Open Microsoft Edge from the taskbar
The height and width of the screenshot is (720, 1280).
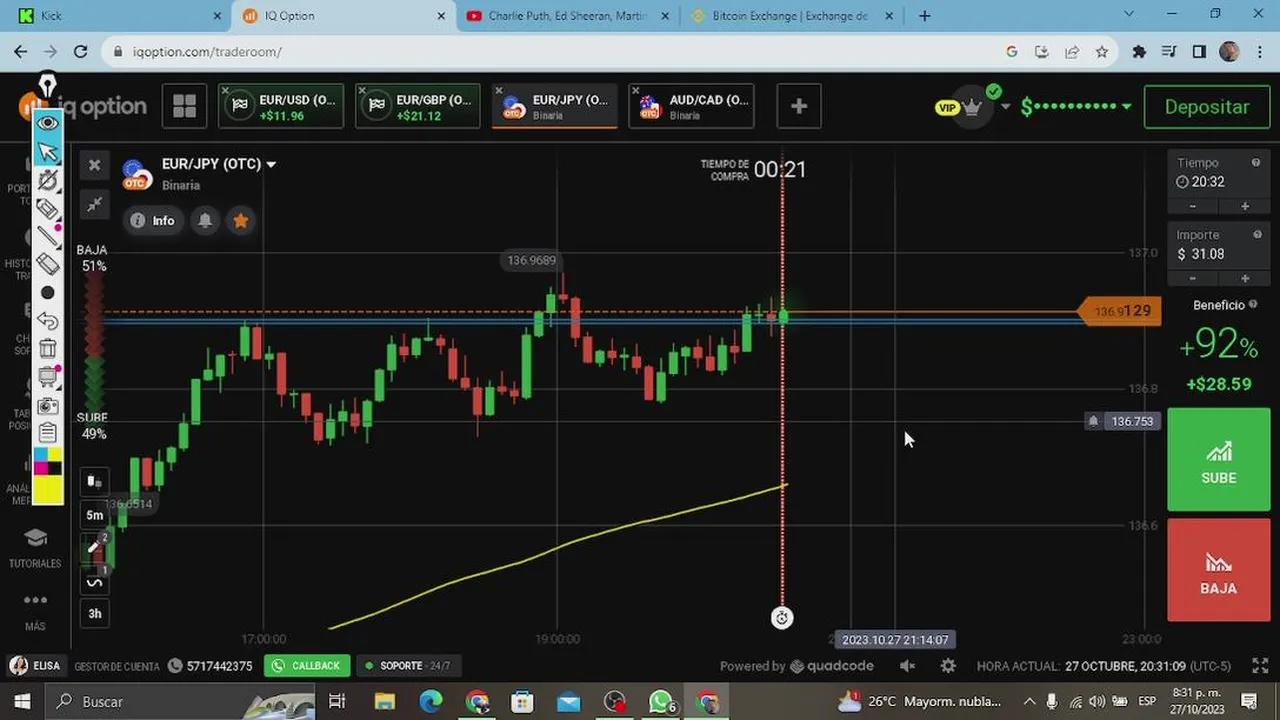(431, 702)
